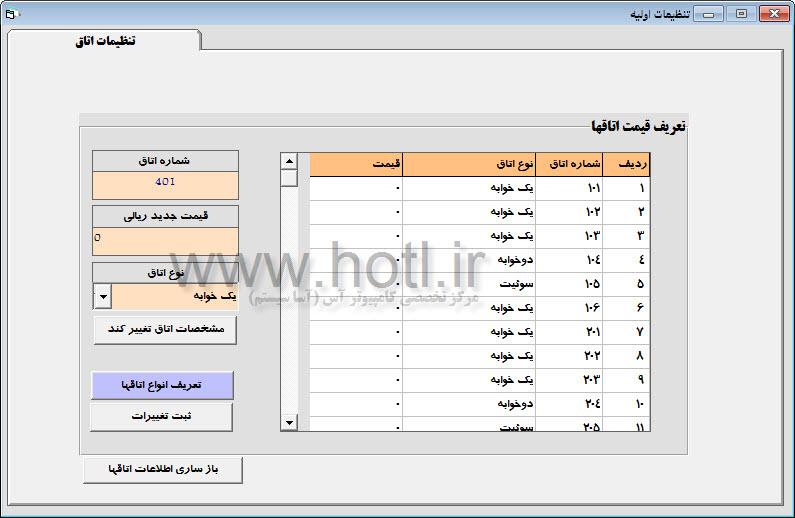The image size is (795, 518).
Task: Click باز سازی اطلاعات اتاقها button
Action: pyautogui.click(x=163, y=469)
